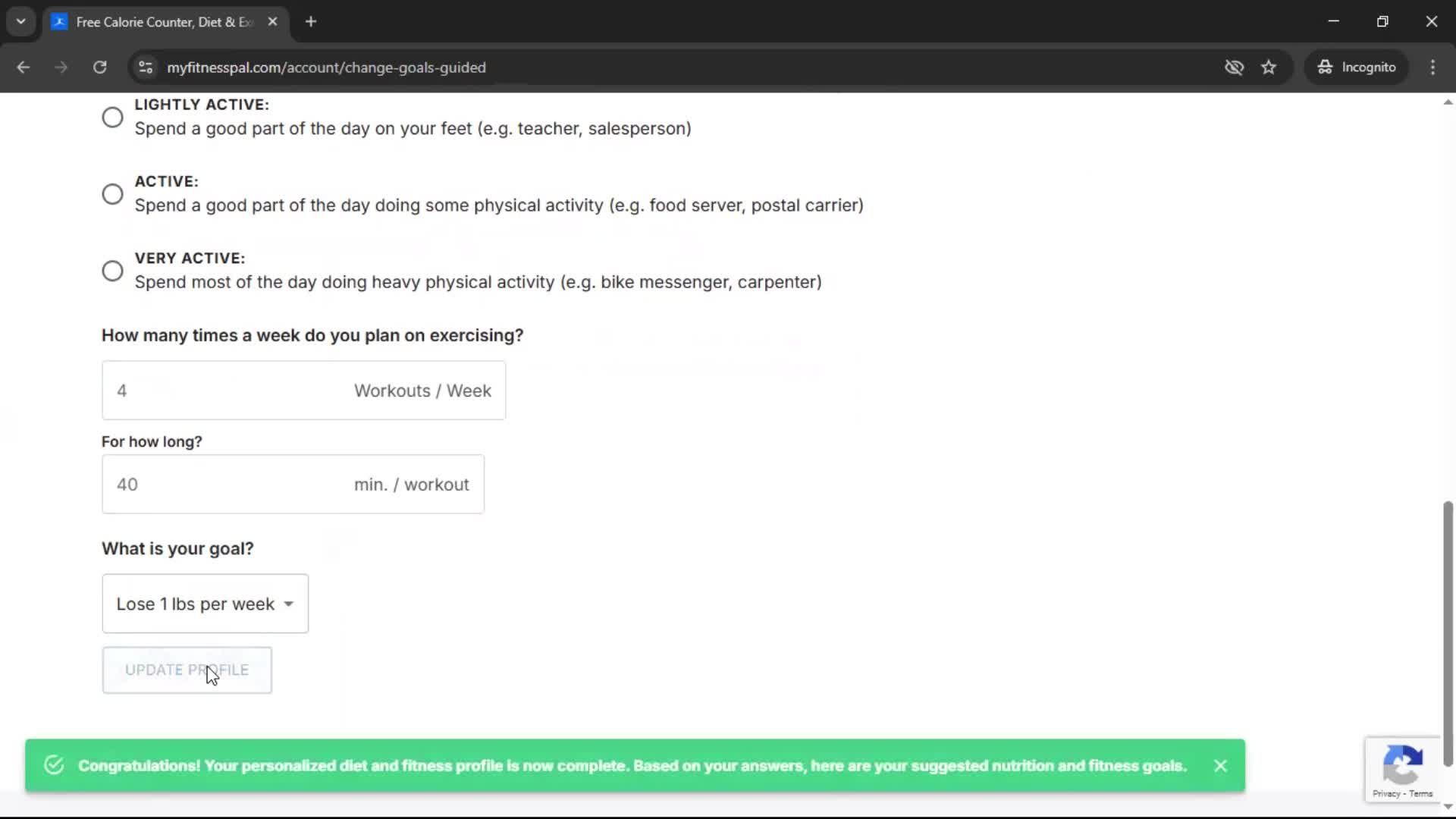Click the LIGHTLY ACTIVE description about teacher
The image size is (1456, 819).
(413, 129)
